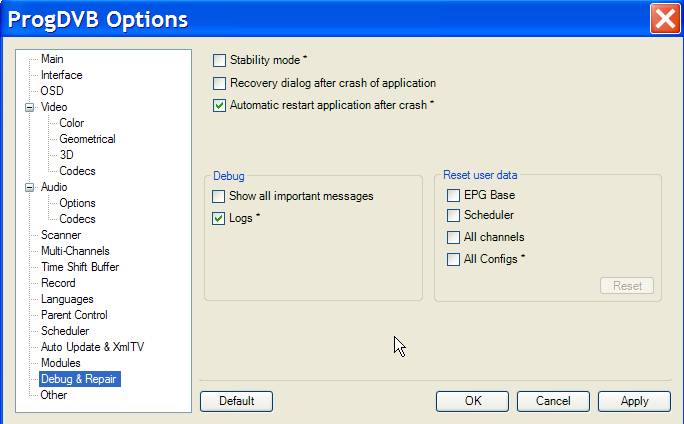684x424 pixels.
Task: Open the Other settings page
Action: coord(54,395)
